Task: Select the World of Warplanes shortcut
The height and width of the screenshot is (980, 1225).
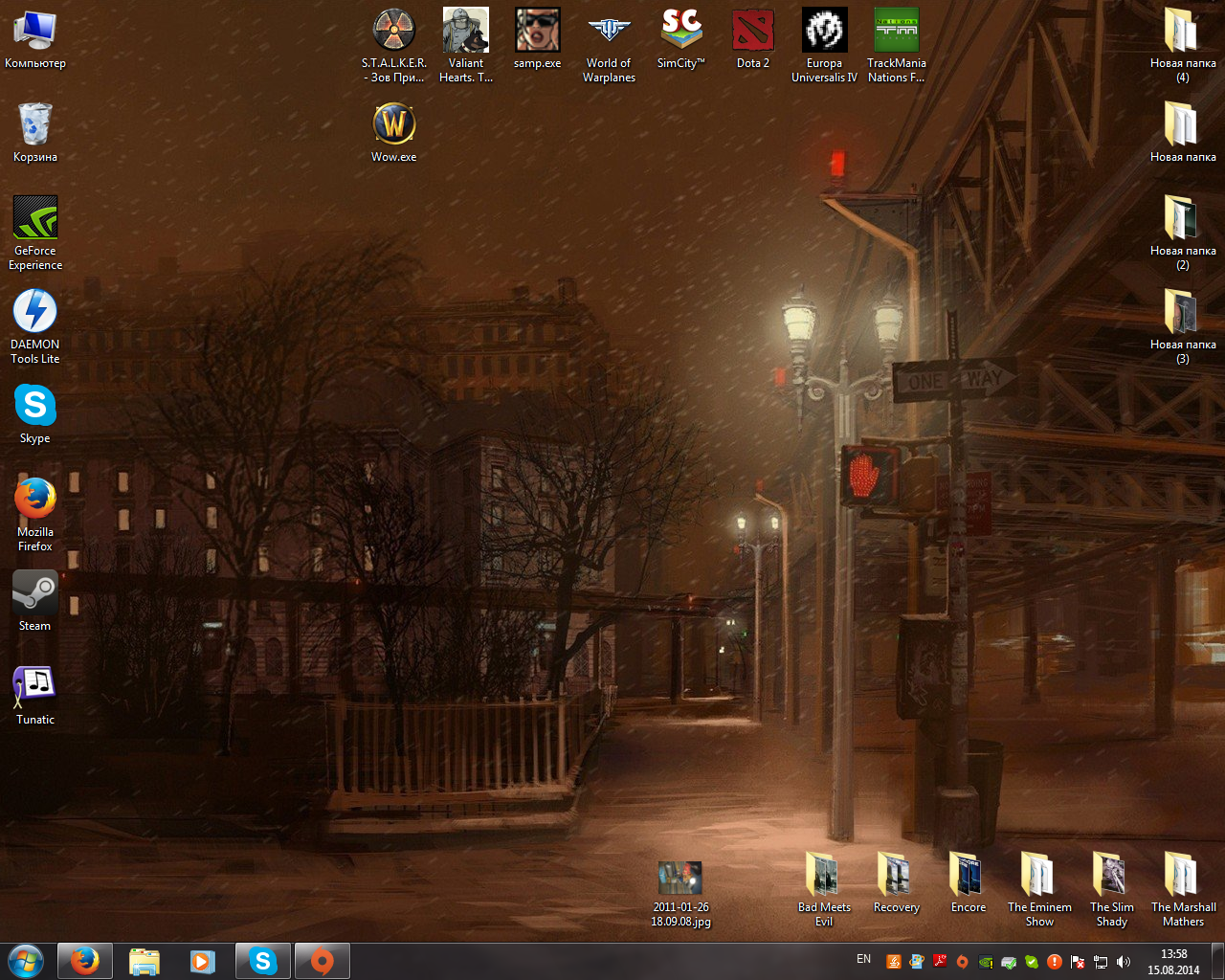Action: (610, 46)
